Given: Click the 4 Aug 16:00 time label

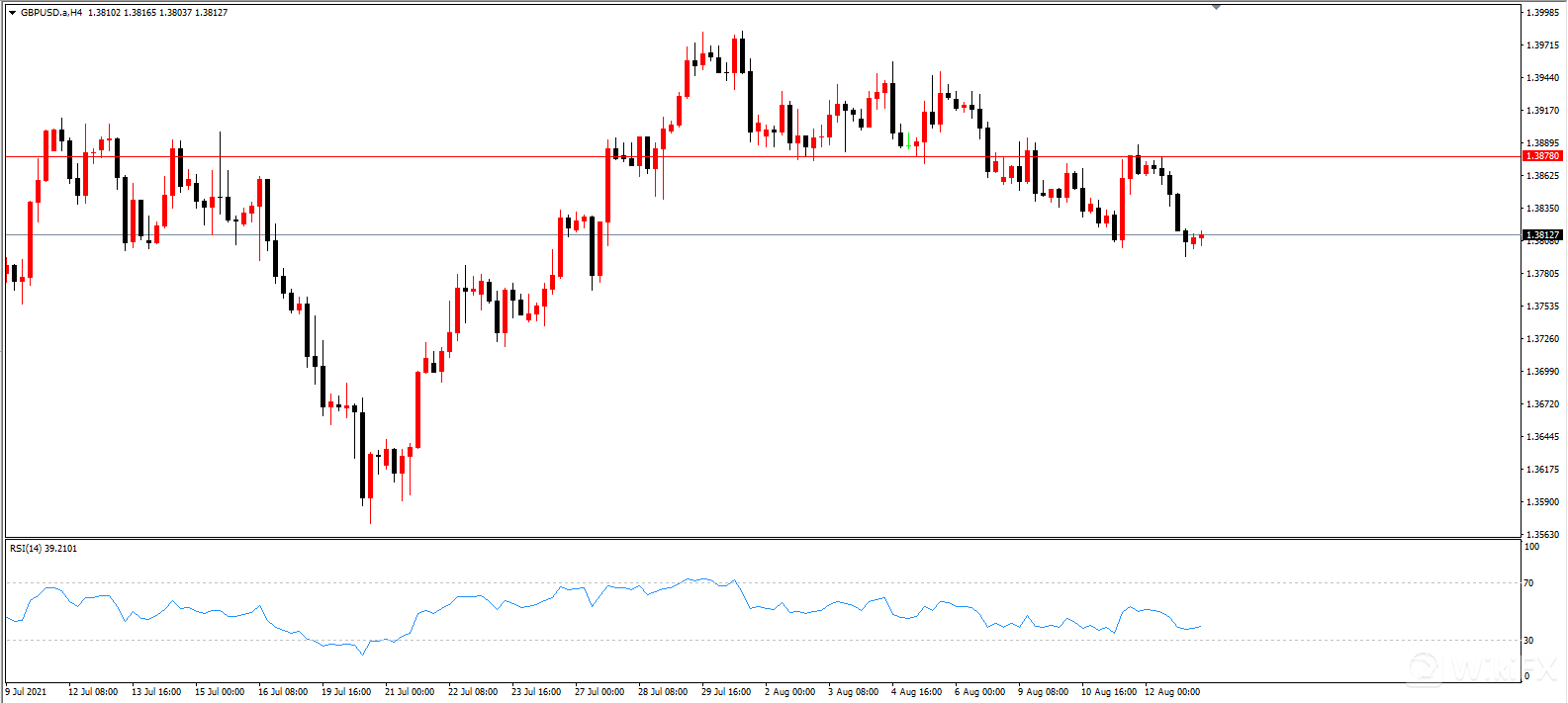Looking at the screenshot, I should point(916,692).
